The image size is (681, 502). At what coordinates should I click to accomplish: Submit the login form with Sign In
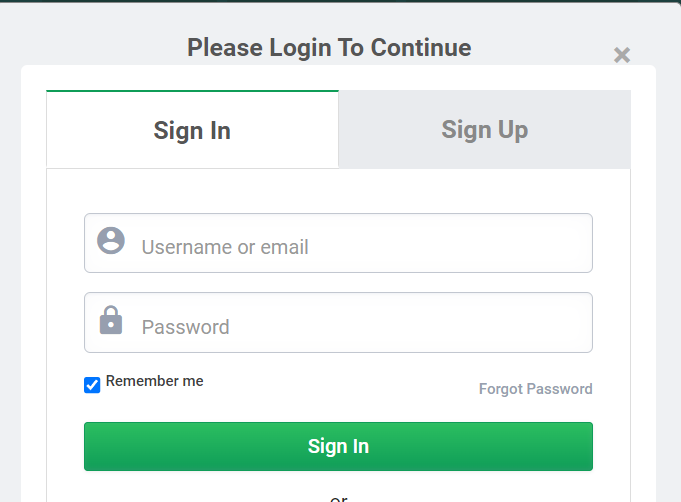pyautogui.click(x=338, y=446)
